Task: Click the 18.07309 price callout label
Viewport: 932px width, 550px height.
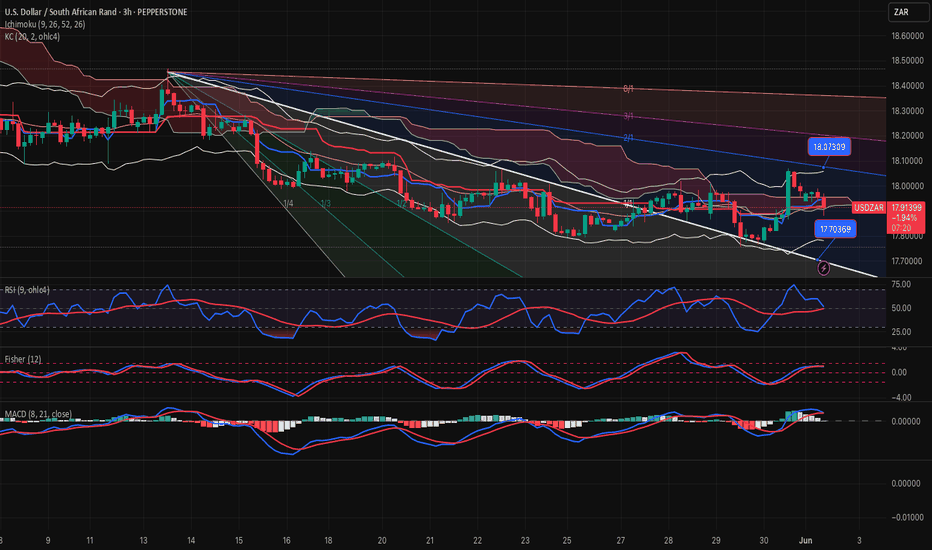Action: click(829, 147)
